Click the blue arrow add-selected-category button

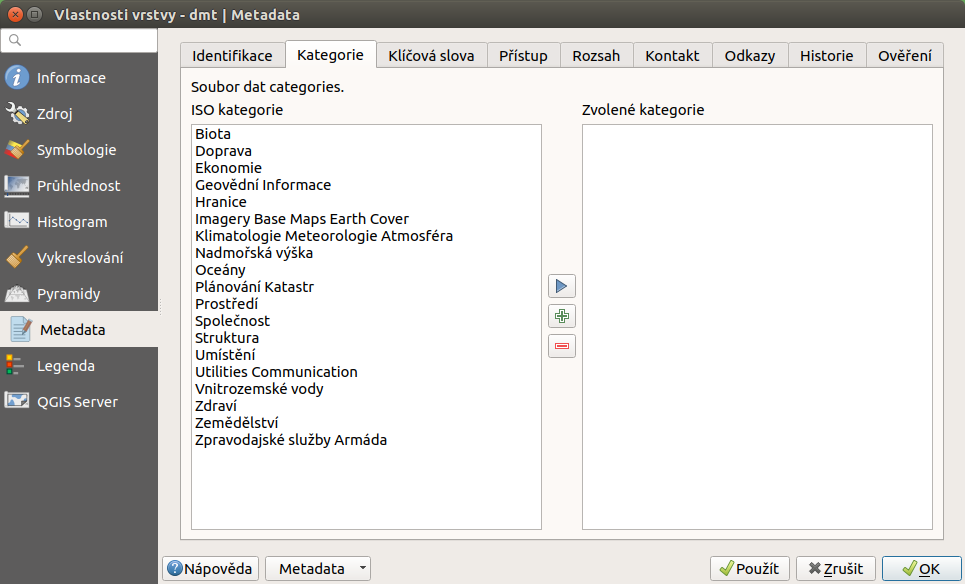[x=562, y=286]
